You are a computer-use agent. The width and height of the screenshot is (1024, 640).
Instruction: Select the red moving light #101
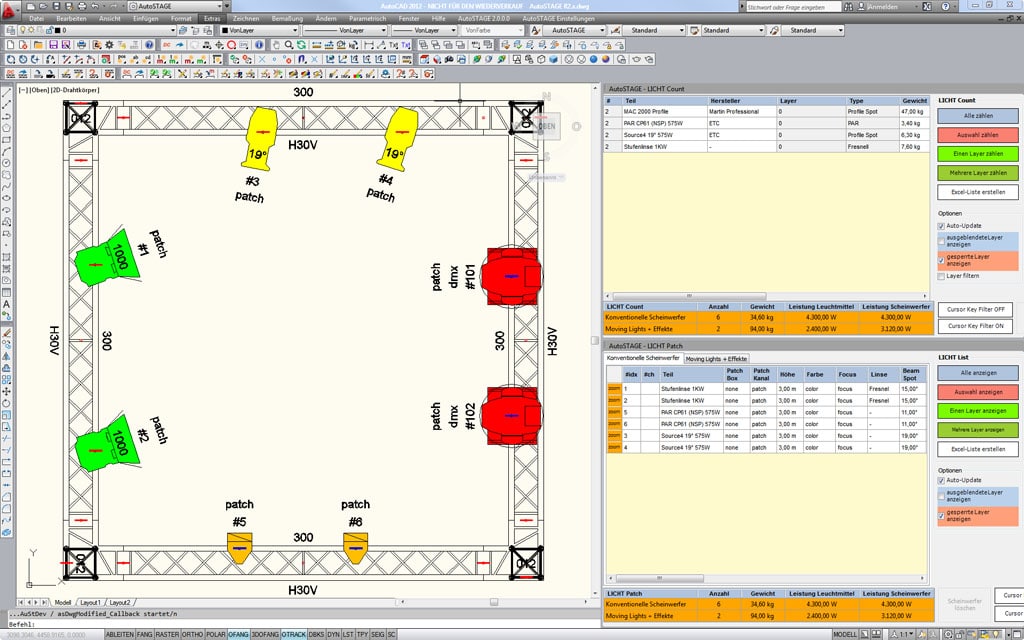(510, 274)
